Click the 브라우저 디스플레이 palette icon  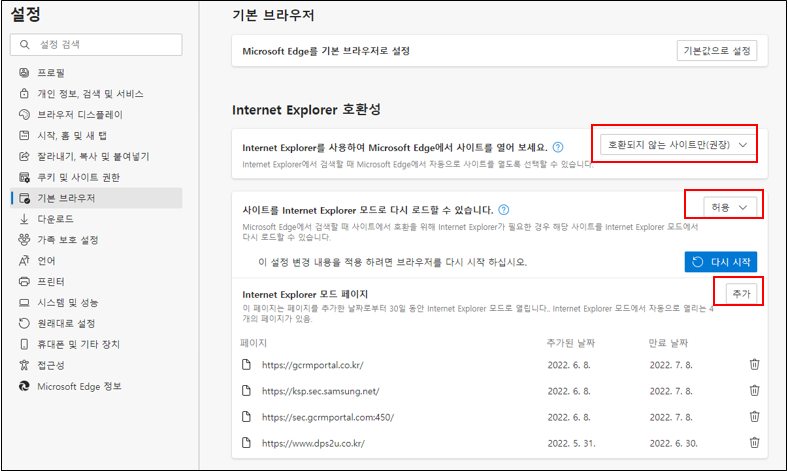pyautogui.click(x=24, y=115)
